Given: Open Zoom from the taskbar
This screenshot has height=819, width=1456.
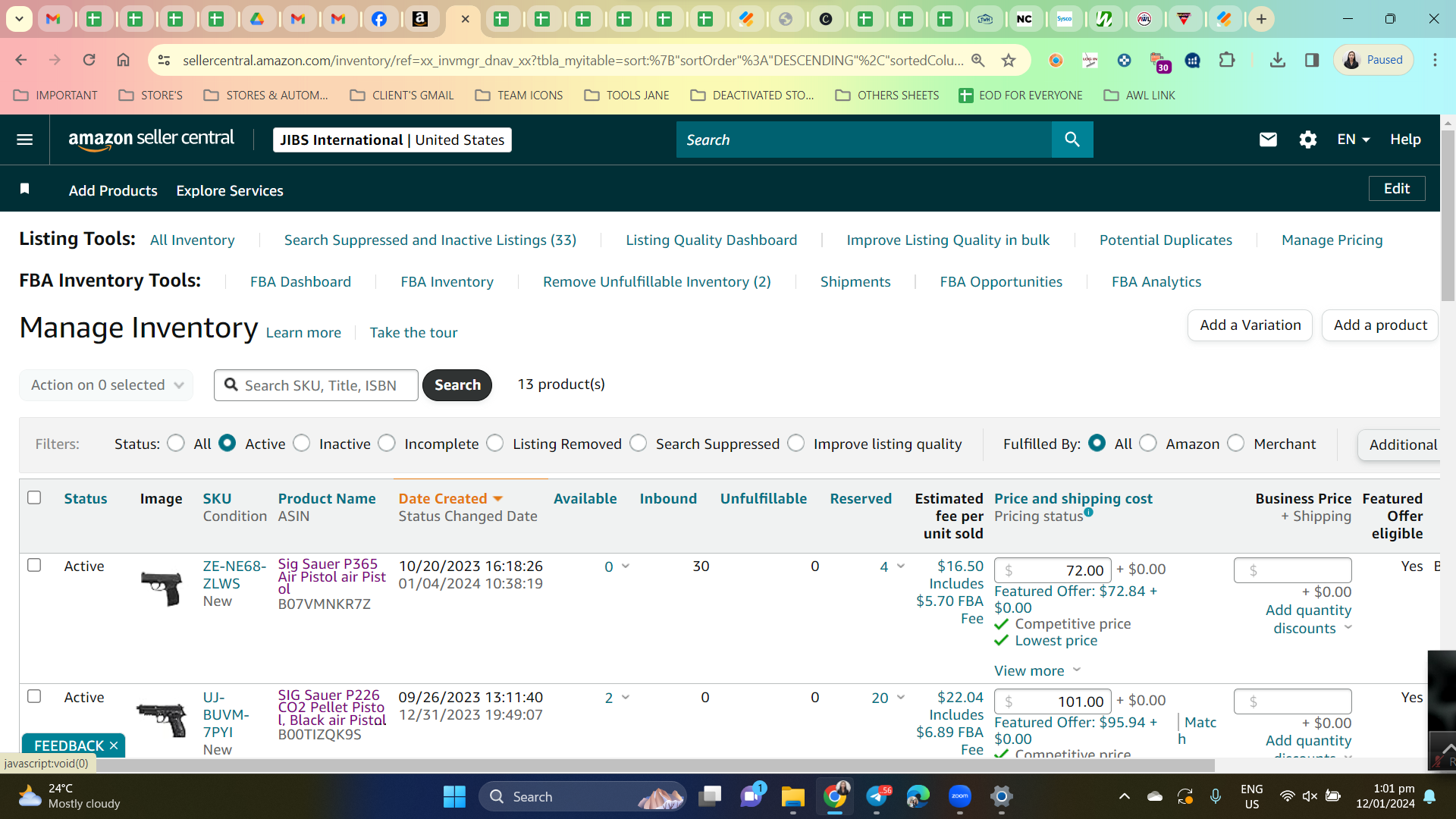Looking at the screenshot, I should pos(960,796).
